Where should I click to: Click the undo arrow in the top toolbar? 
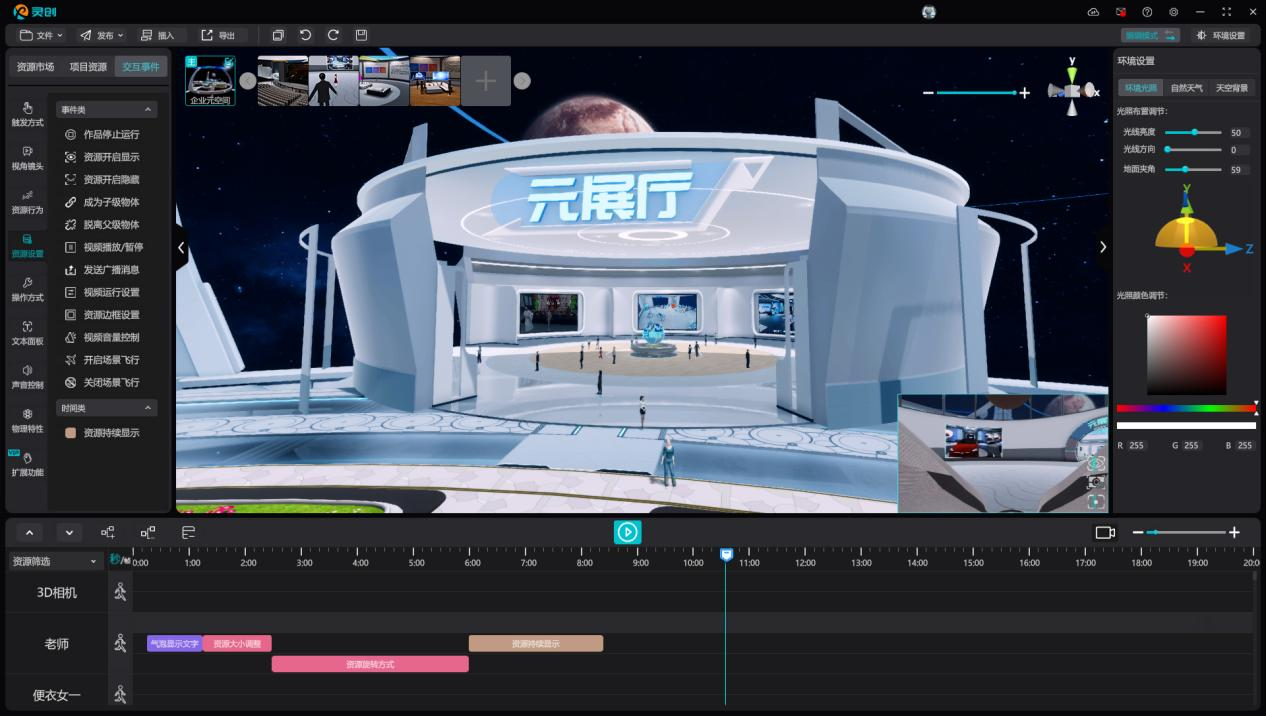tap(306, 35)
